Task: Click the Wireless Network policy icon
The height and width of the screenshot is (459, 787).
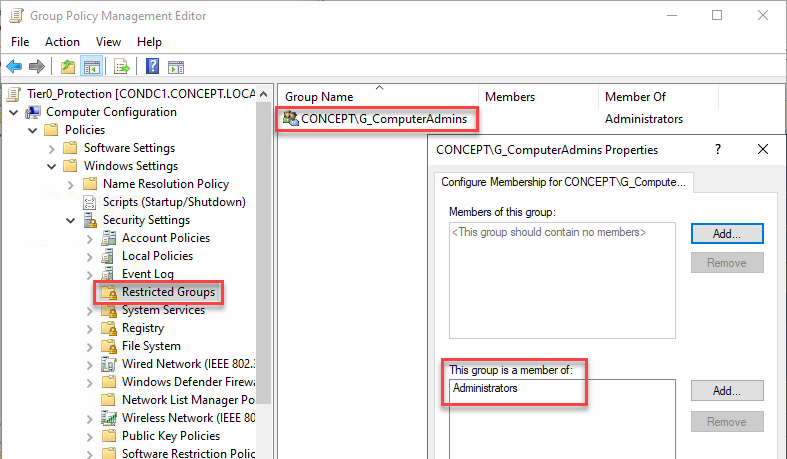Action: (x=109, y=417)
